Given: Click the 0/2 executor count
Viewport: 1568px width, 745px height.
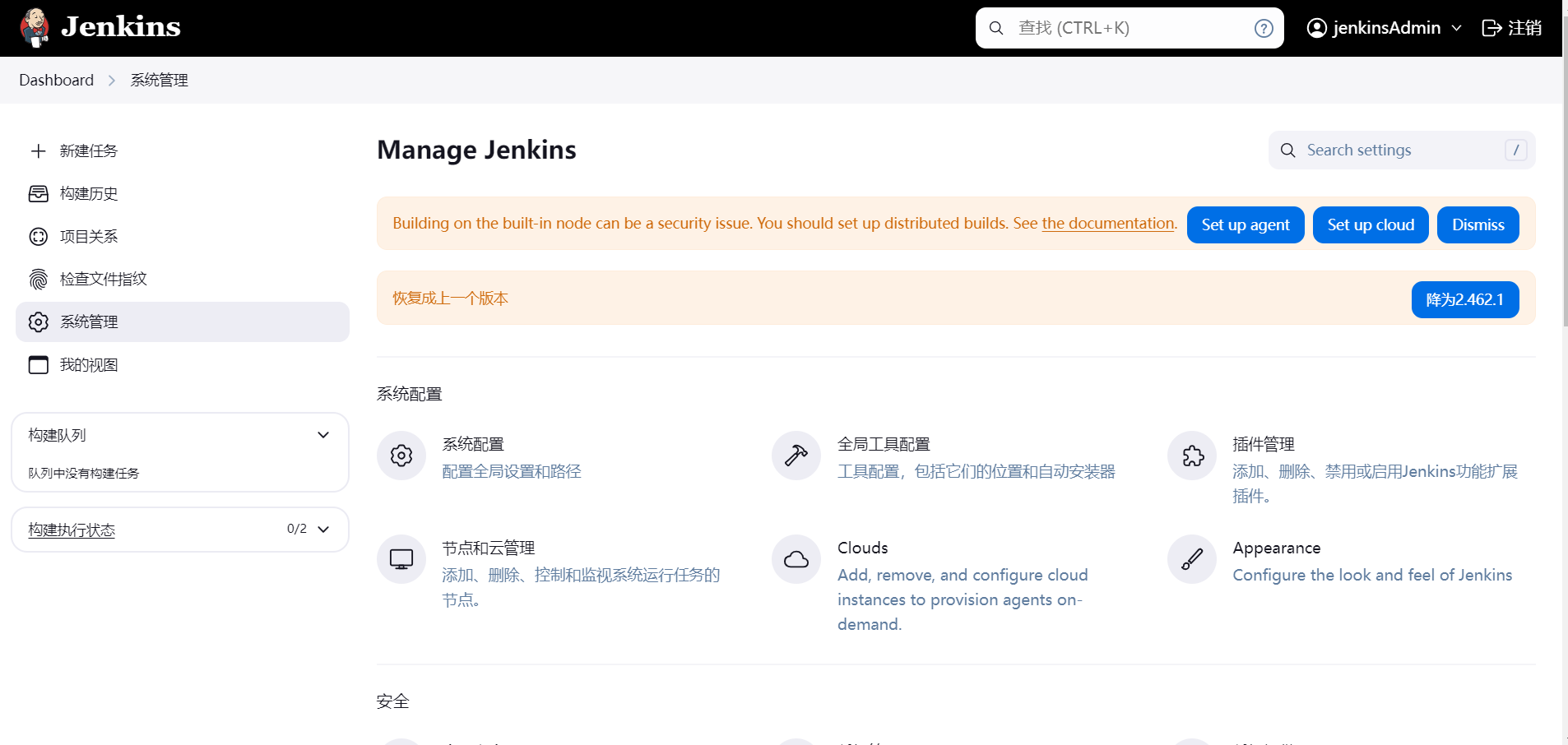Looking at the screenshot, I should pos(297,529).
